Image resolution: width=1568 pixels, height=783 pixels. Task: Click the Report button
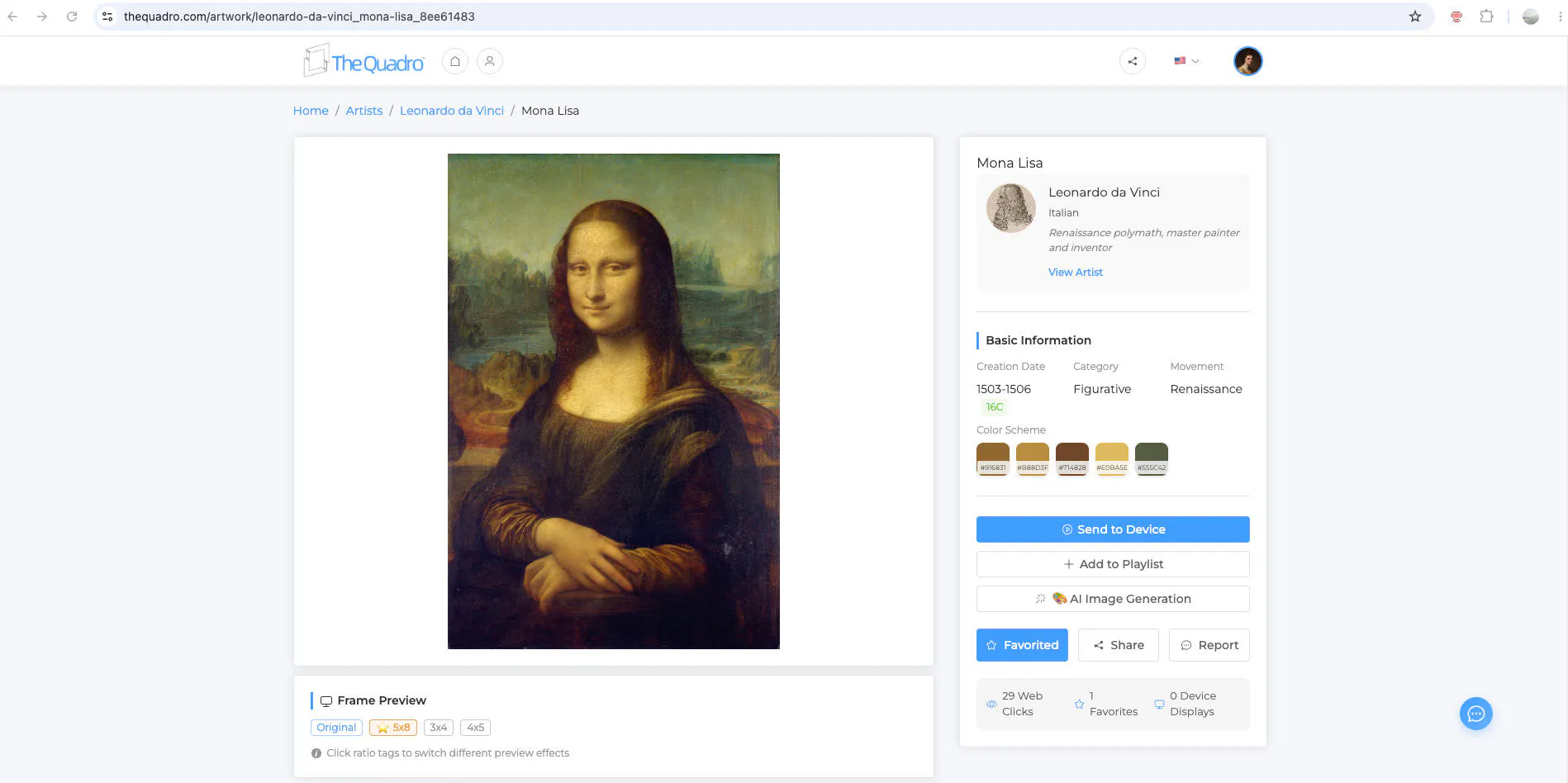click(x=1209, y=645)
